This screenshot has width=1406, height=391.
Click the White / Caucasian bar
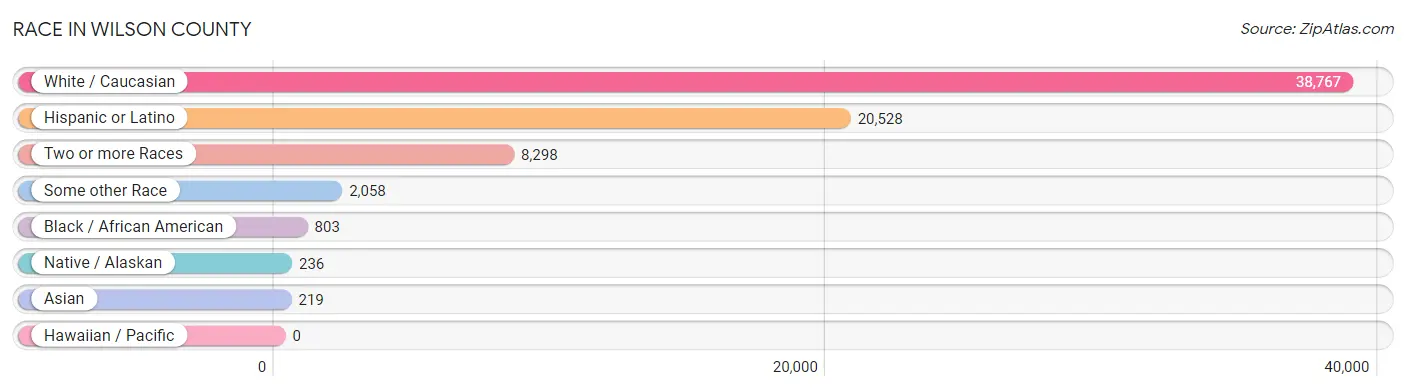pos(684,82)
